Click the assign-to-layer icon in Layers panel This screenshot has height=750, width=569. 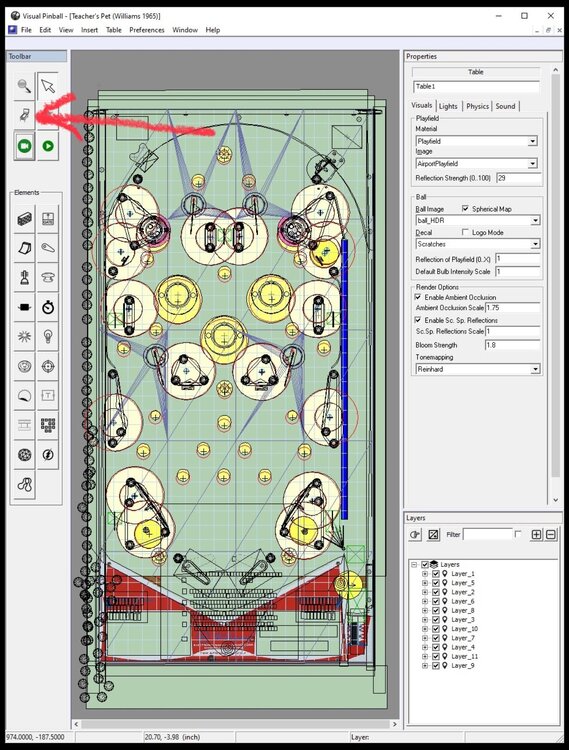click(x=415, y=534)
